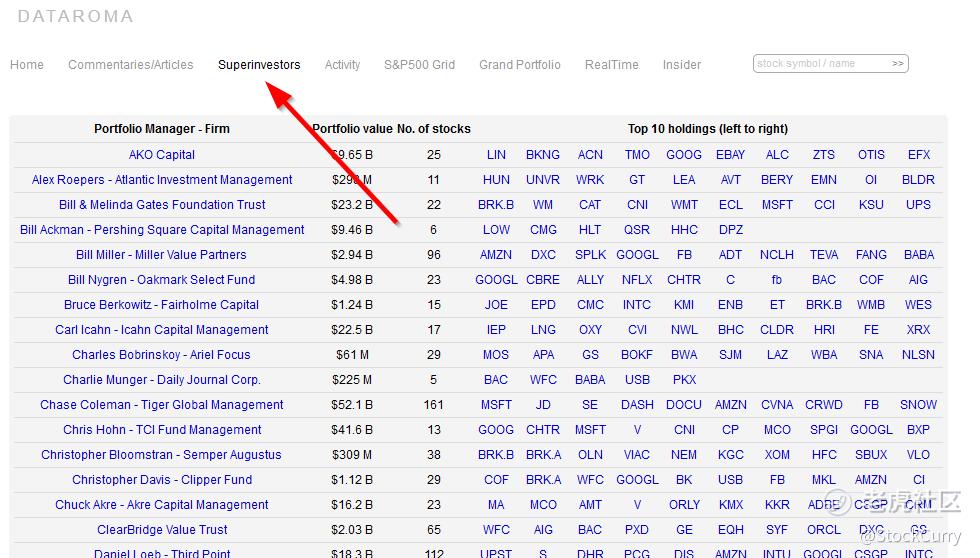This screenshot has width=980, height=558.
Task: Open Chuck Akre - Akre Capital Management
Action: click(161, 505)
